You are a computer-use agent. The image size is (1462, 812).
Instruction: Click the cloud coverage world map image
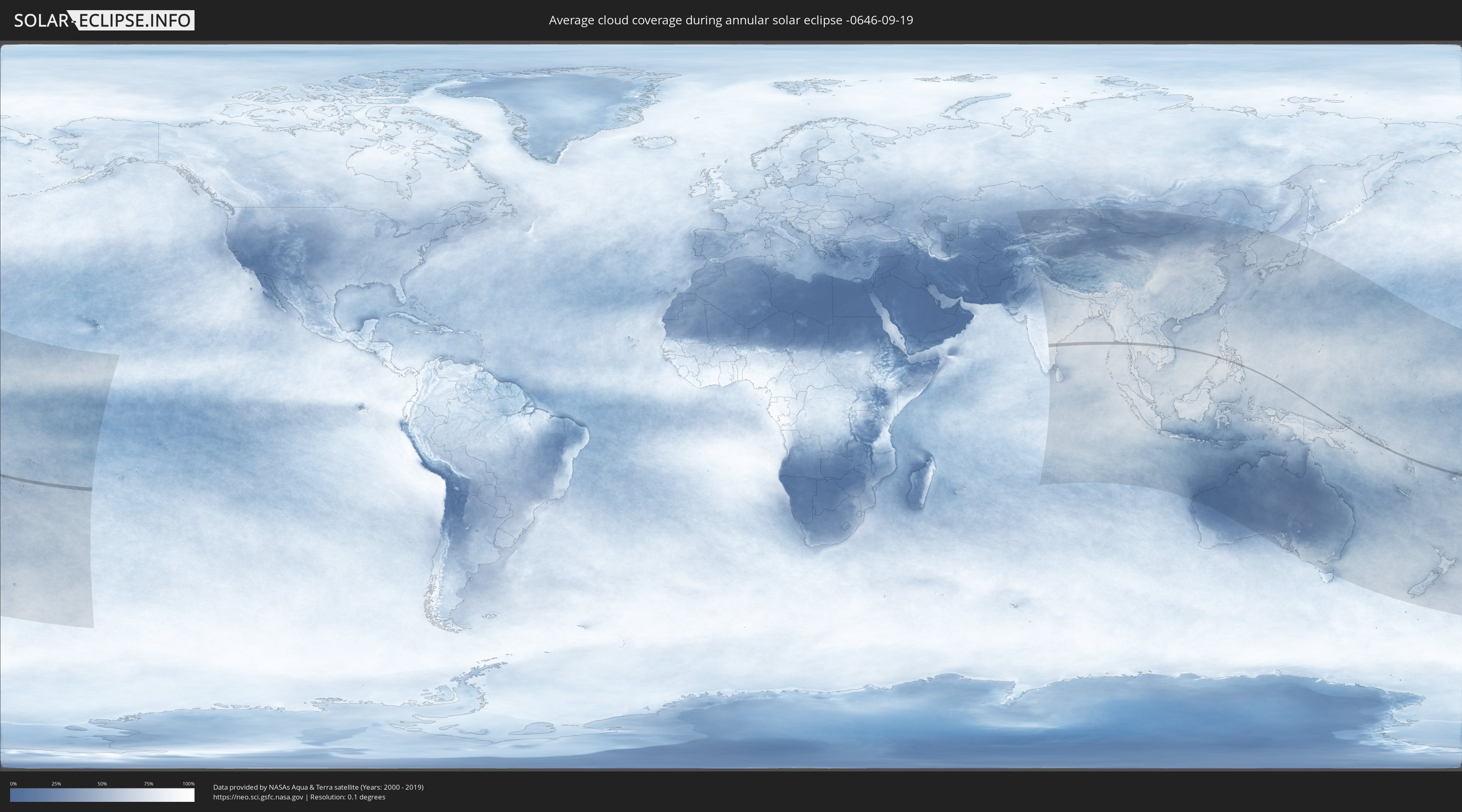731,406
